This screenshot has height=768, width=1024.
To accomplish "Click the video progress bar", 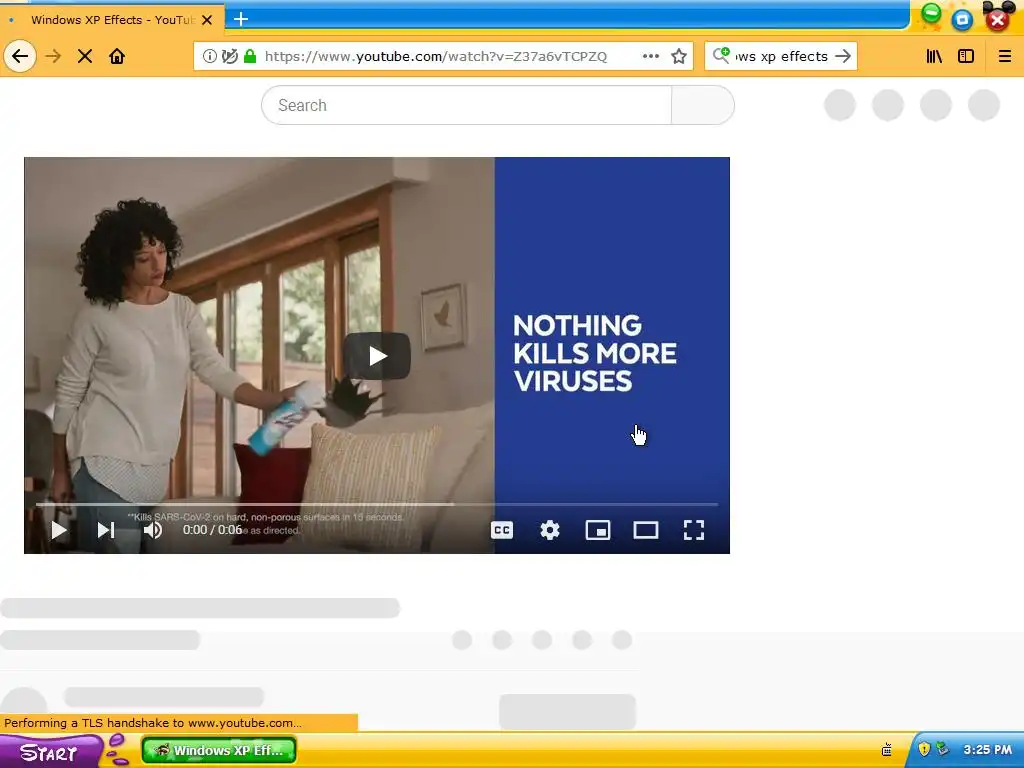I will coord(377,504).
